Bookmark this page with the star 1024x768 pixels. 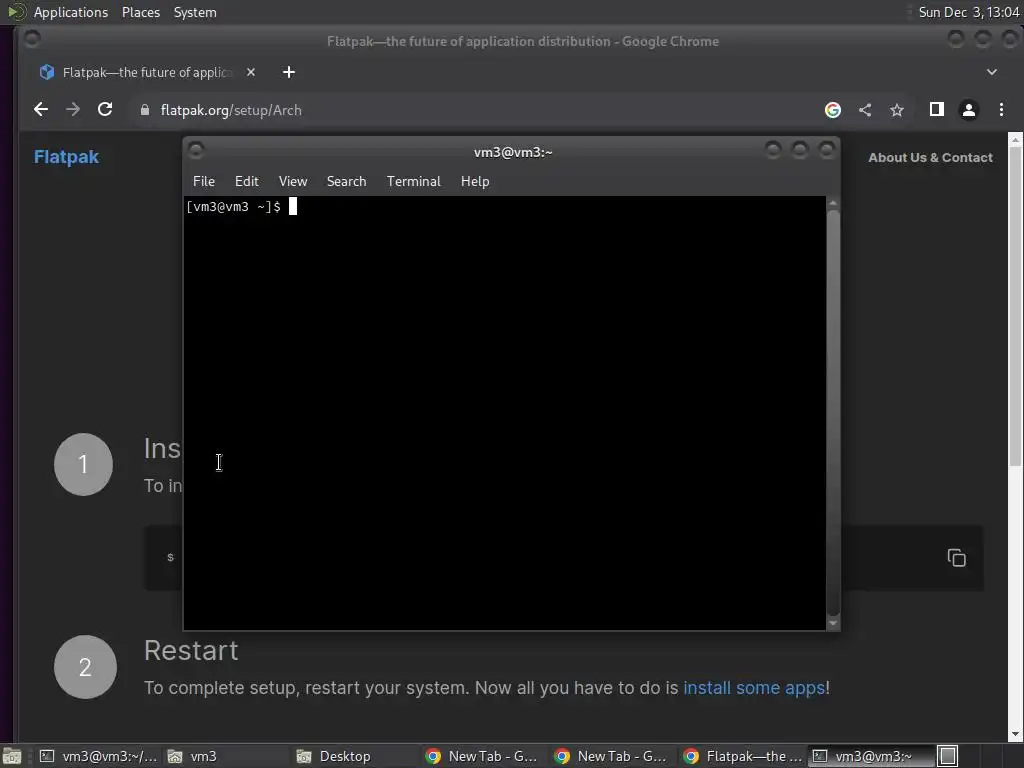pyautogui.click(x=897, y=110)
